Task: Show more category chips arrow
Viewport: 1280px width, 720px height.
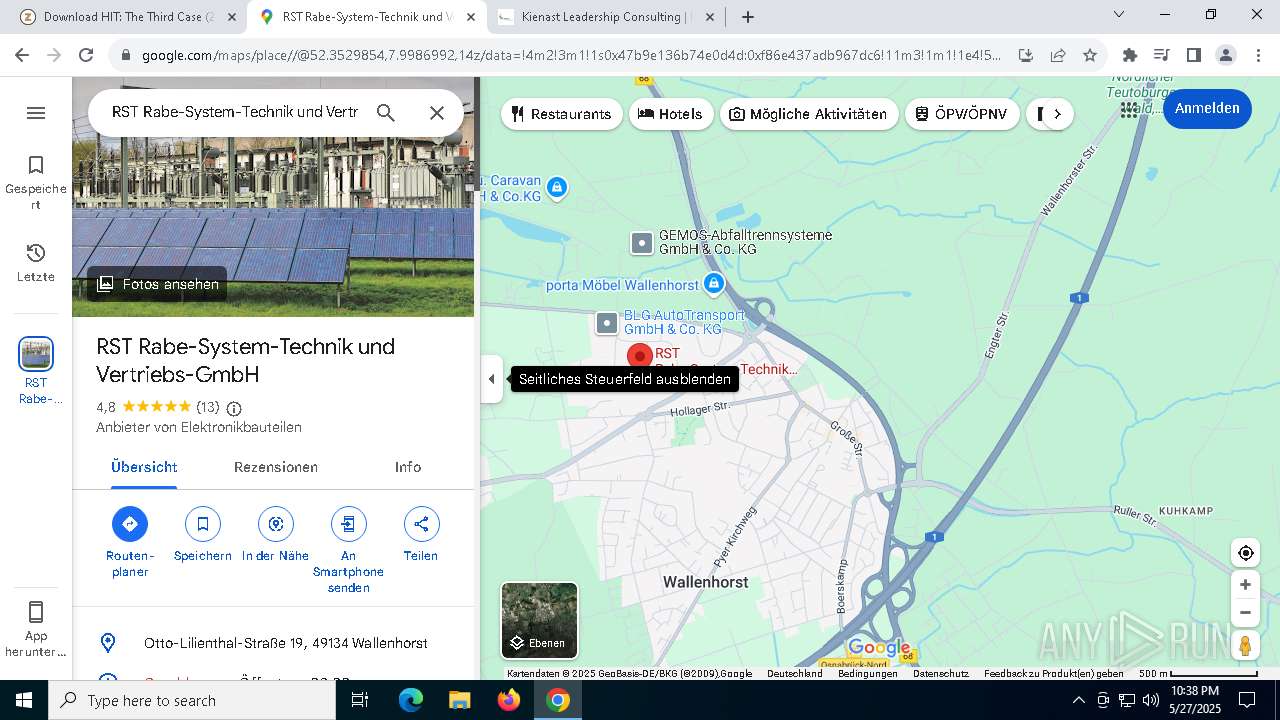Action: 1057,114
